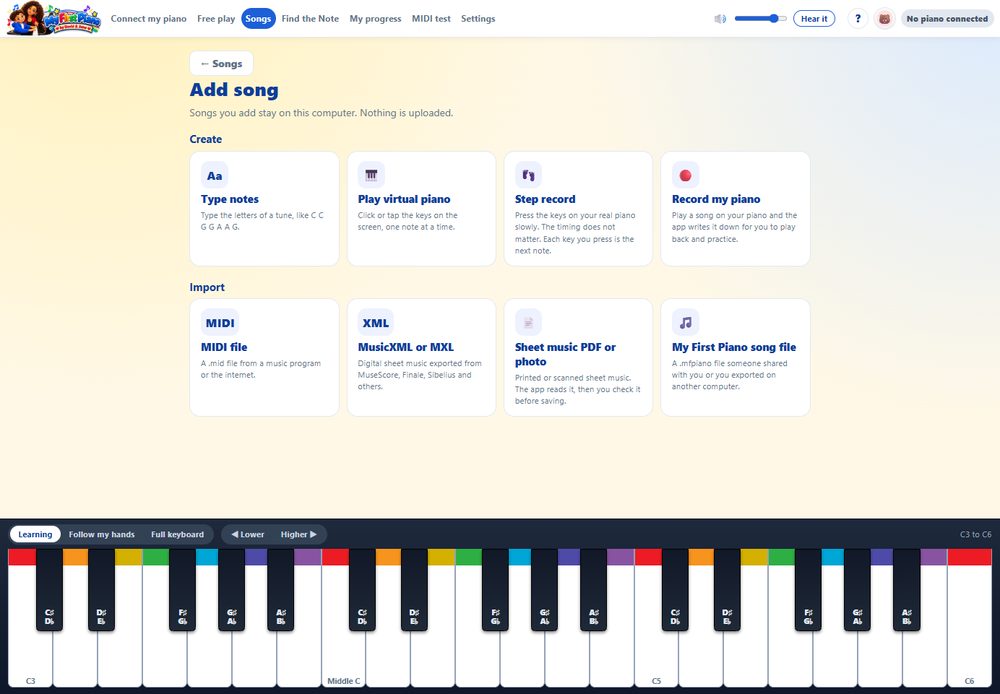Click the music note icon on song file card

tap(686, 323)
